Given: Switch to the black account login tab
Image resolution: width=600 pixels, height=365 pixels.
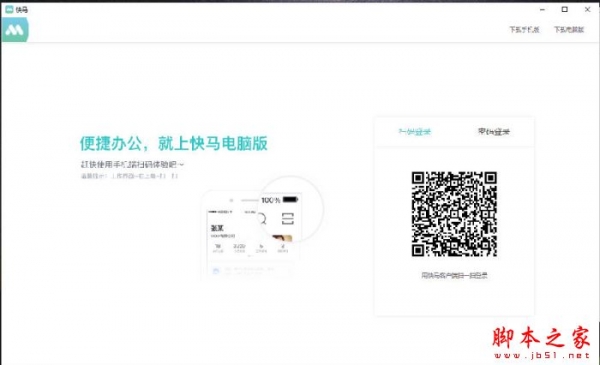Looking at the screenshot, I should pyautogui.click(x=494, y=132).
